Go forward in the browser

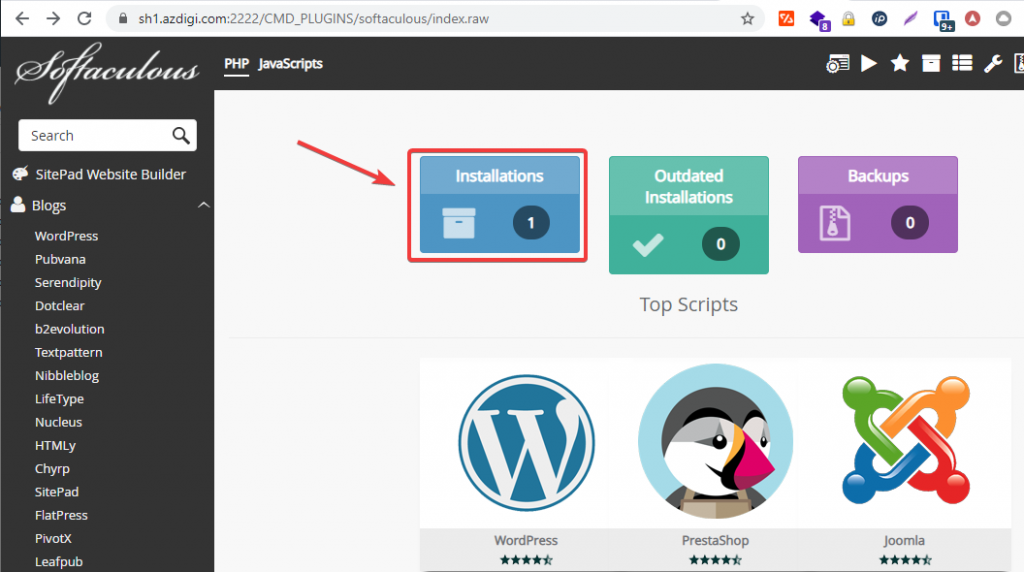pyautogui.click(x=53, y=18)
